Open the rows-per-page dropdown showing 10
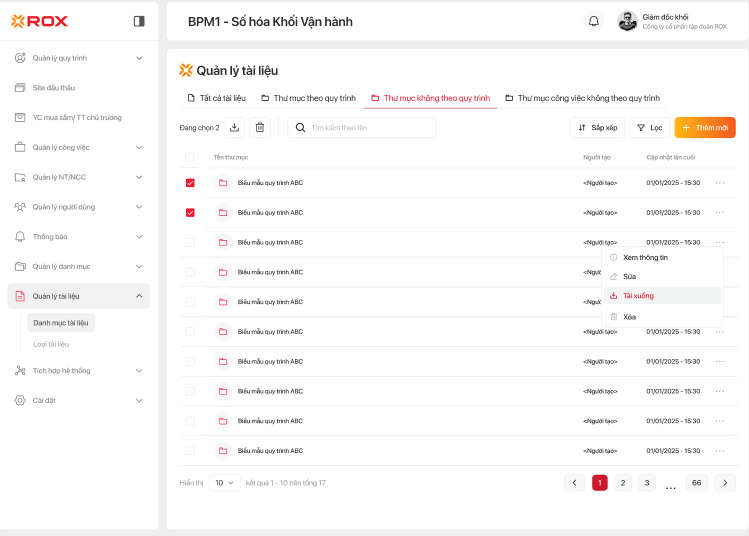749x536 pixels. pyautogui.click(x=224, y=483)
